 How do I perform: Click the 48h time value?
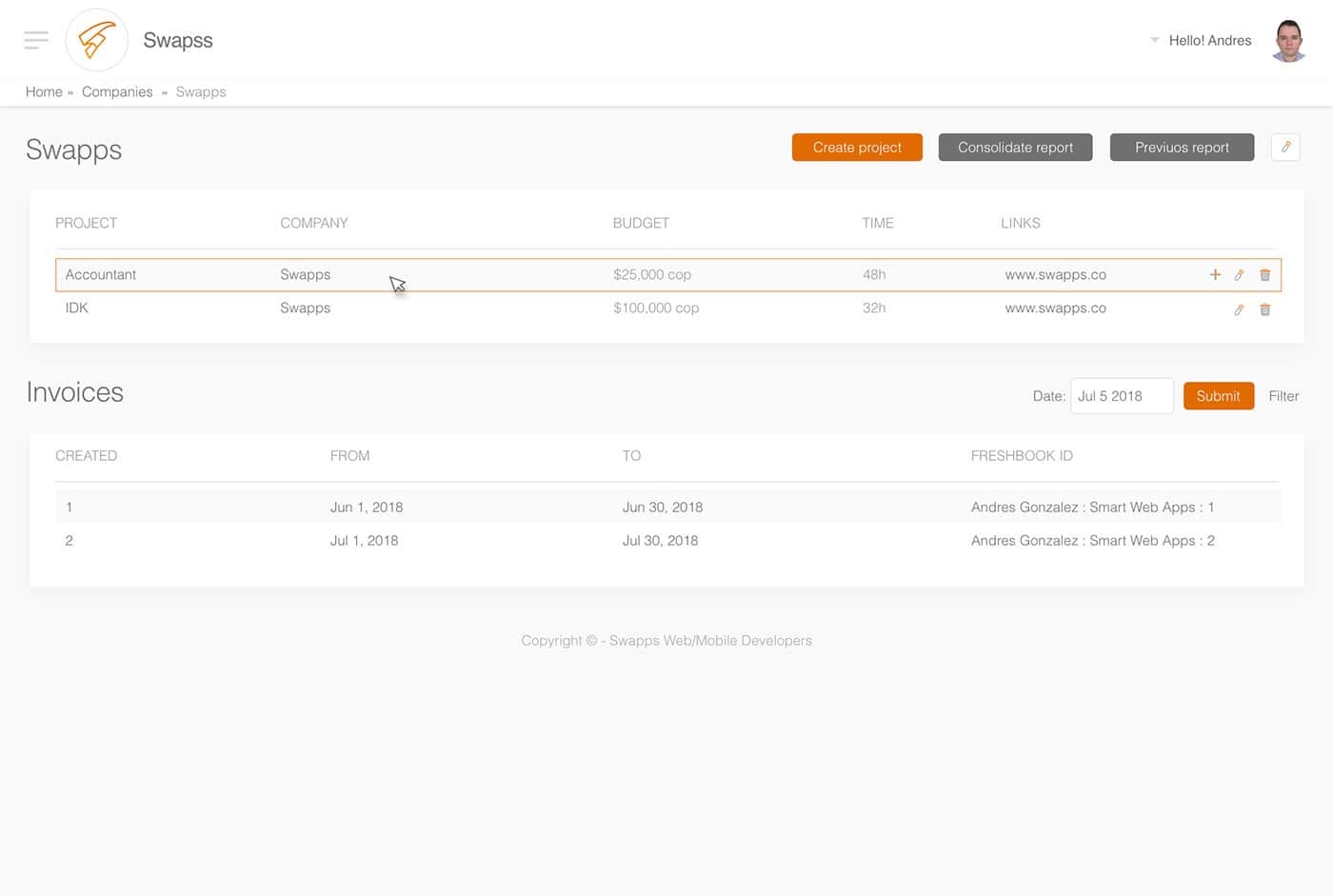pos(874,274)
